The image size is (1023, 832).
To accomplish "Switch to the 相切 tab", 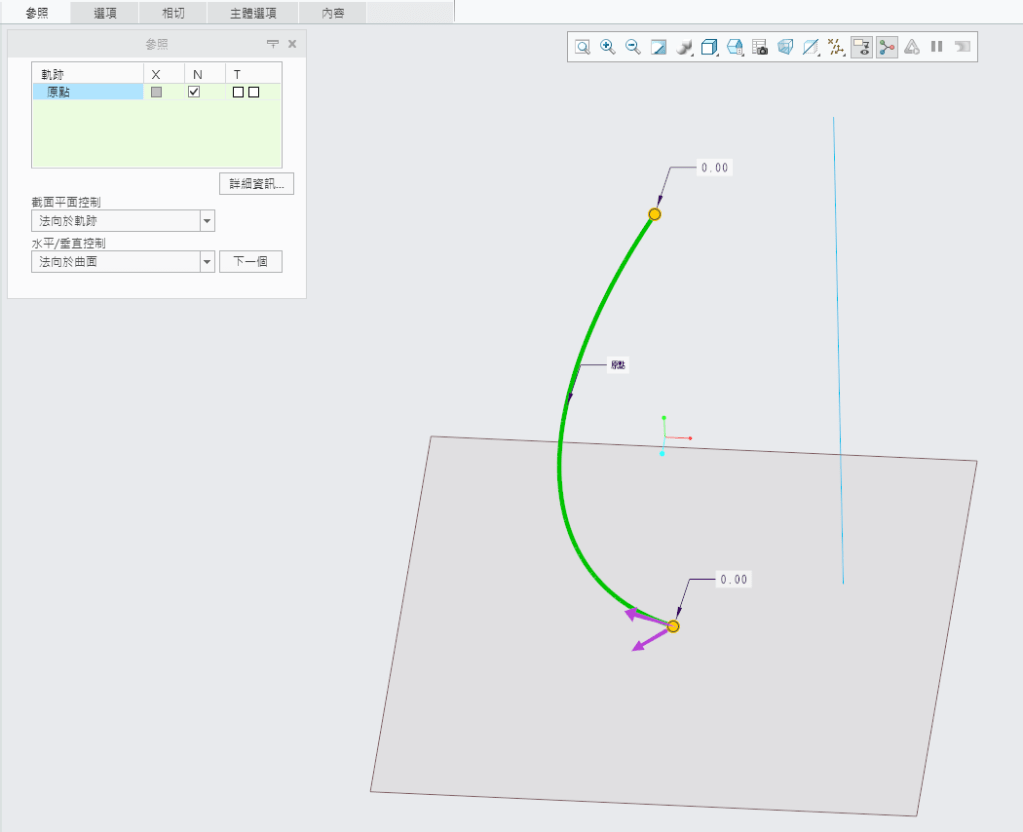I will pos(173,12).
